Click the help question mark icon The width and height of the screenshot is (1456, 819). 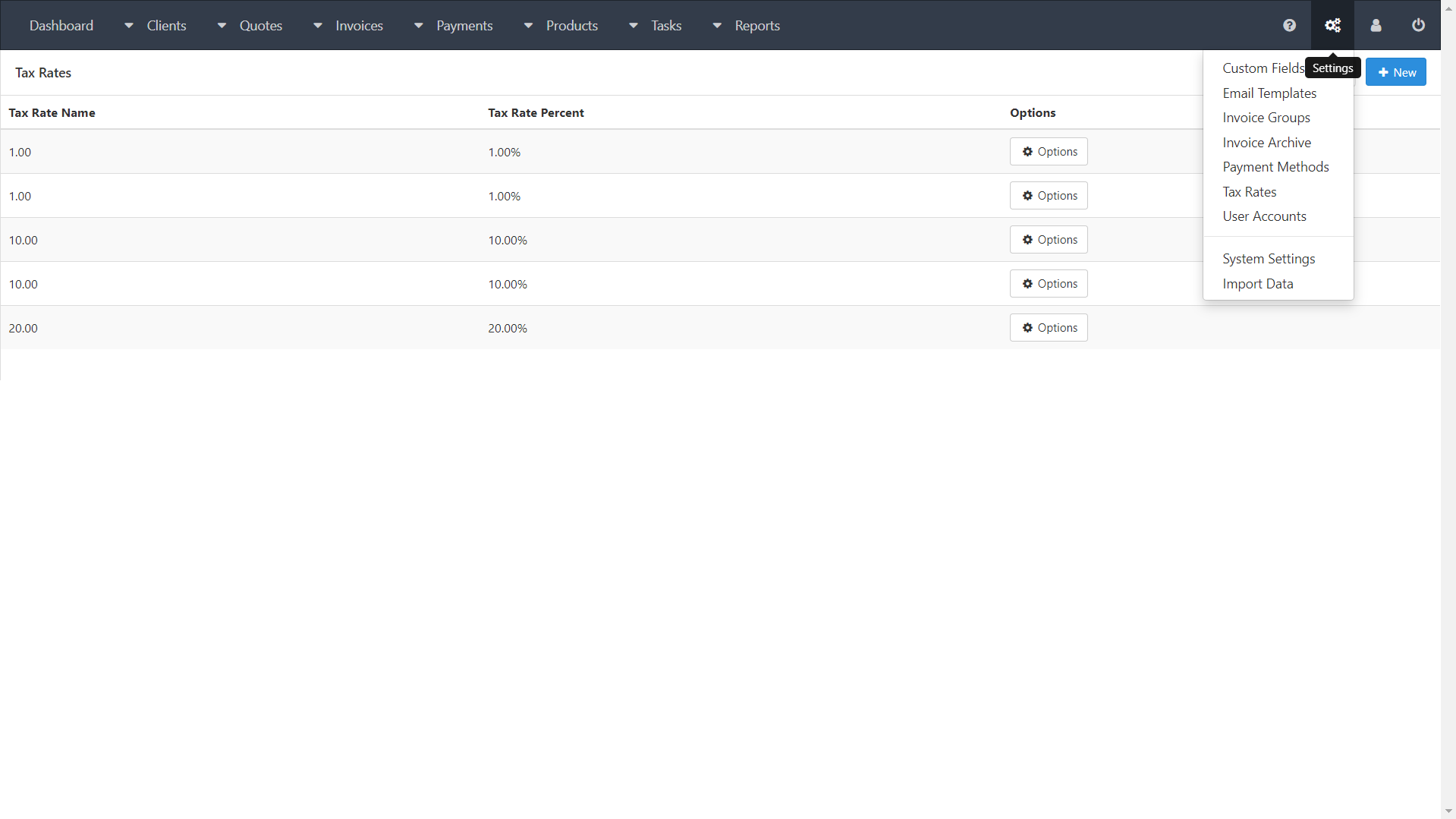1289,26
